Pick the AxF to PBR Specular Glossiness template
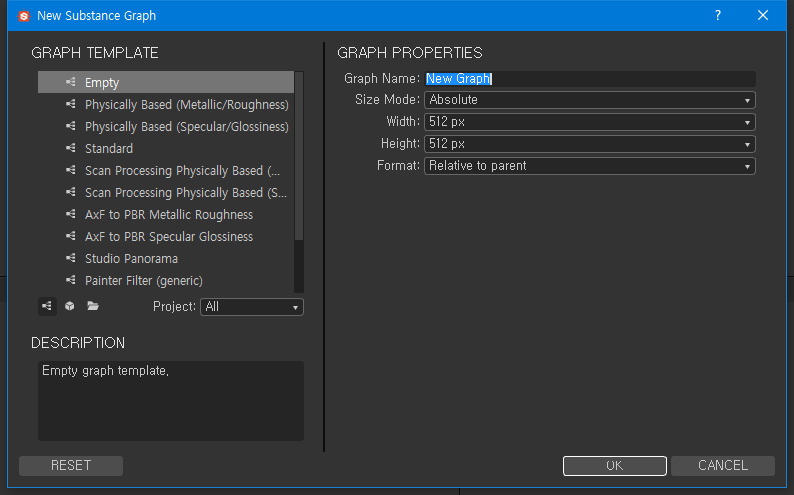Image resolution: width=794 pixels, height=495 pixels. click(x=166, y=236)
